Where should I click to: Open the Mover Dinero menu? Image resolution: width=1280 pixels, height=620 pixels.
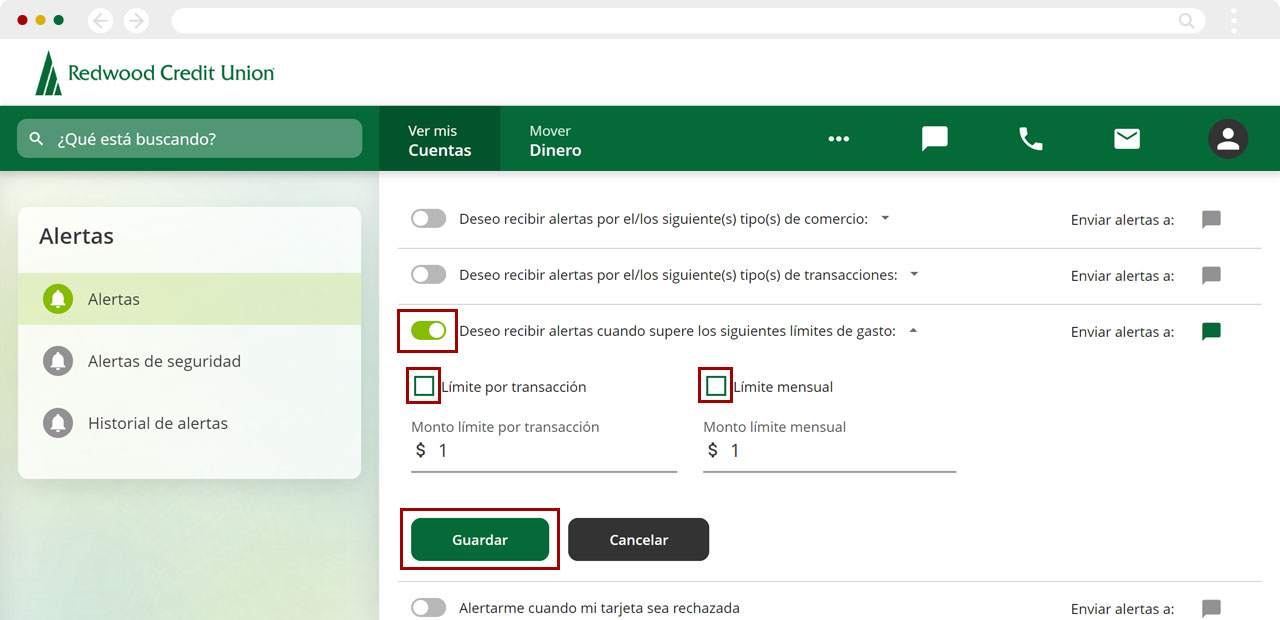pos(555,140)
